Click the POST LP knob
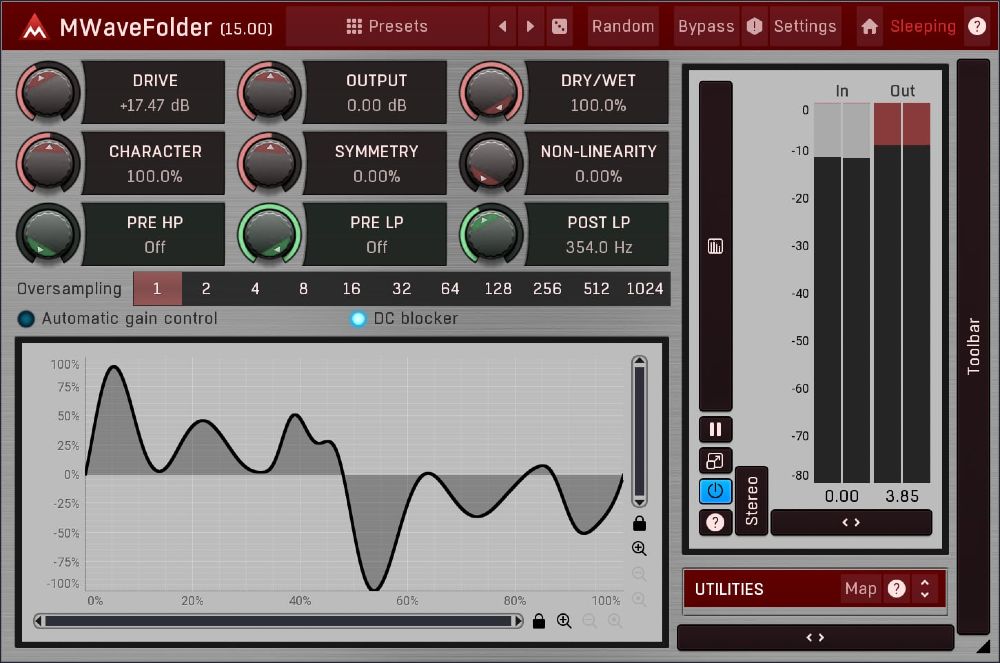This screenshot has height=663, width=1000. click(x=491, y=234)
